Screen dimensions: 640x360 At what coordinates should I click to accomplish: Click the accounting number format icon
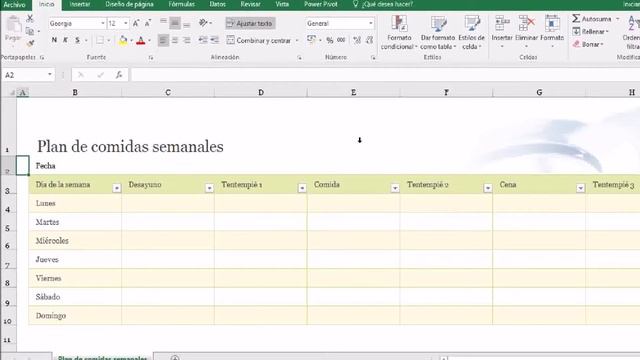click(x=311, y=40)
